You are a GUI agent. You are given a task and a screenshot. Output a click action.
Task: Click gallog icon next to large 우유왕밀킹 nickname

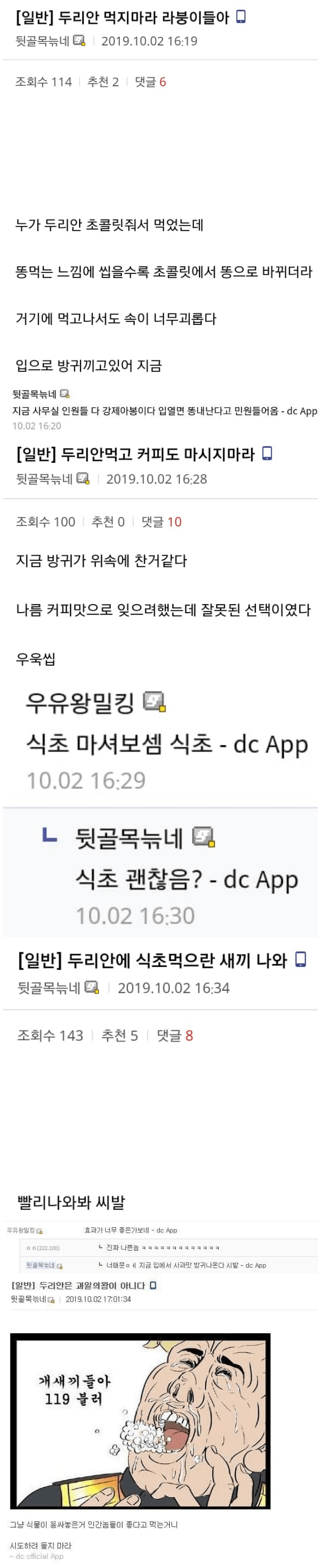click(x=154, y=701)
